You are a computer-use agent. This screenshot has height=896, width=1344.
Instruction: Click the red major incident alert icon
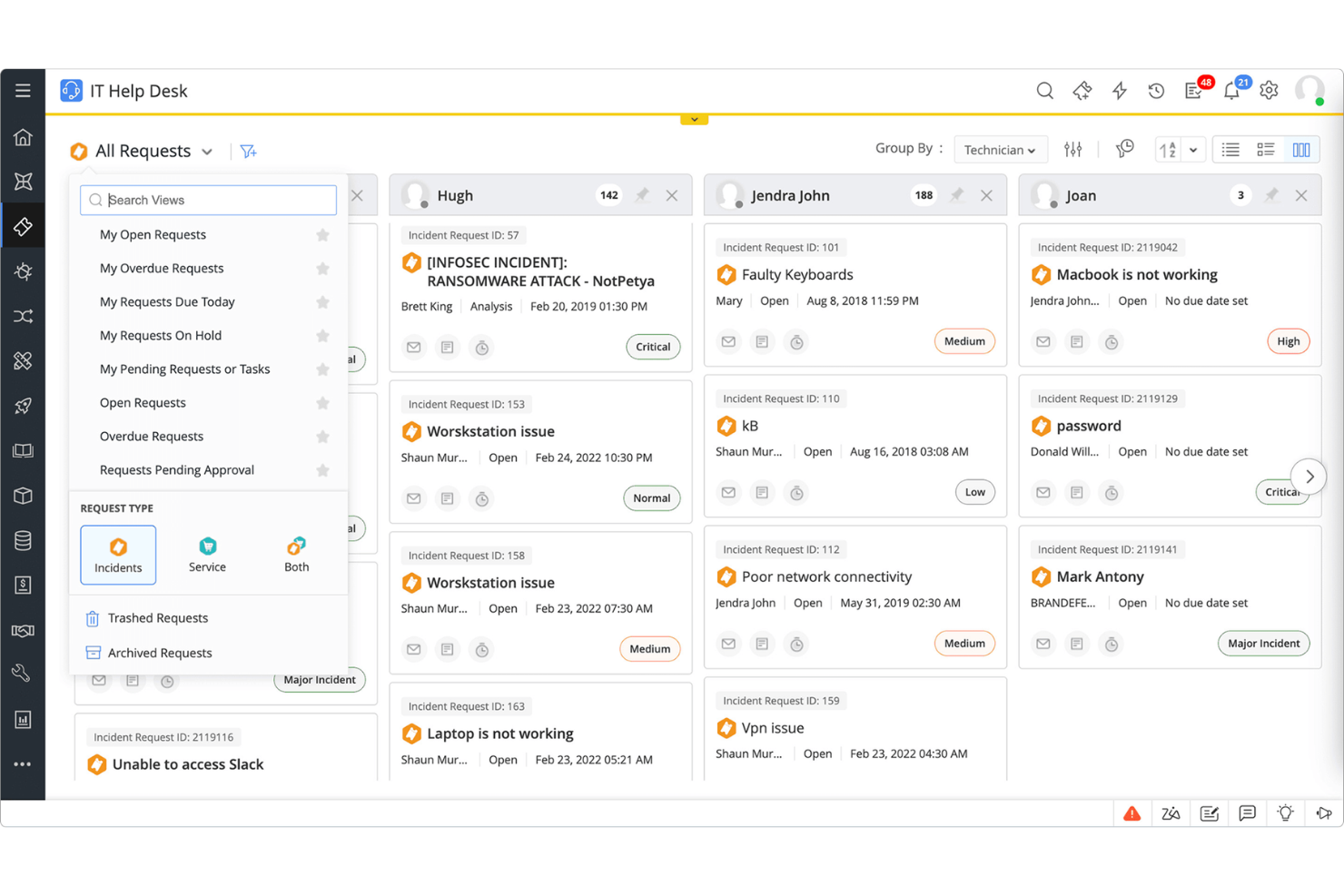pyautogui.click(x=1132, y=813)
